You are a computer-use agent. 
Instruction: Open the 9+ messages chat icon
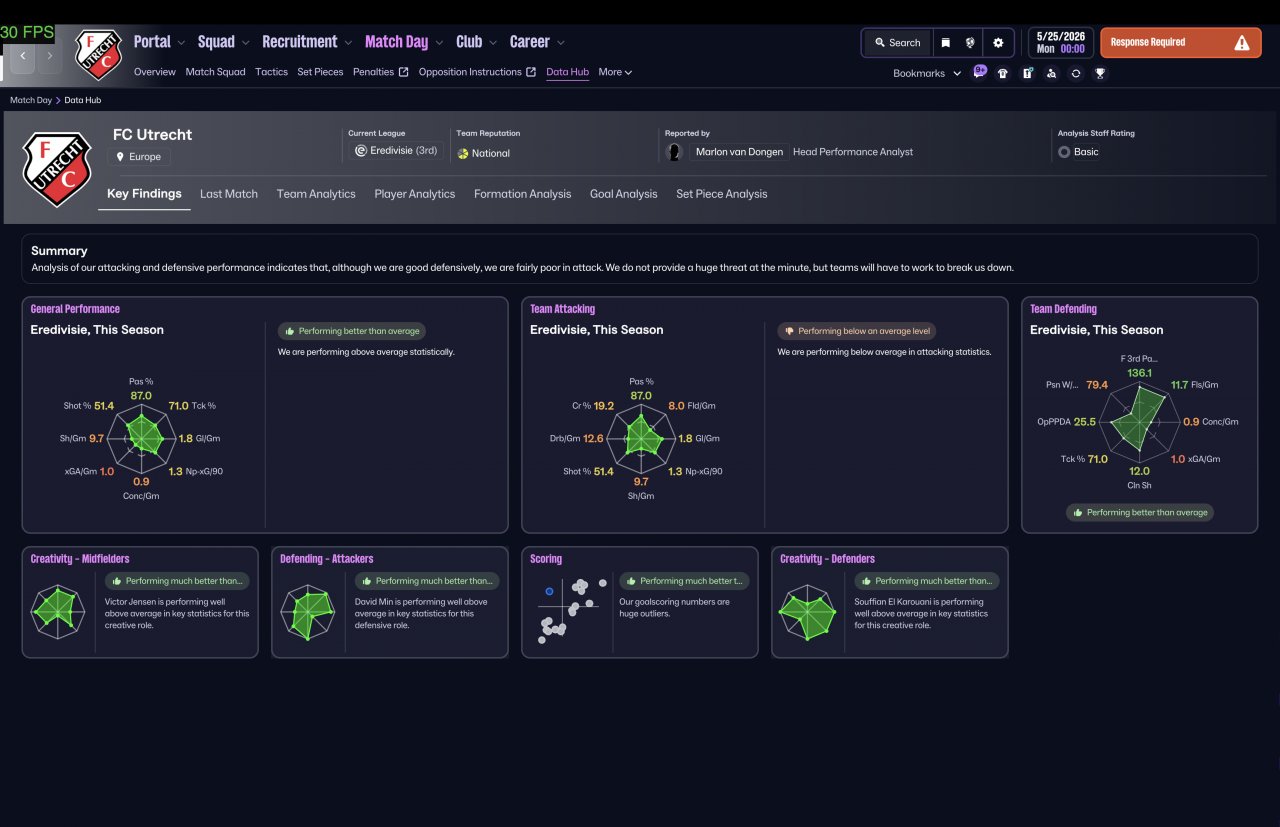(979, 72)
